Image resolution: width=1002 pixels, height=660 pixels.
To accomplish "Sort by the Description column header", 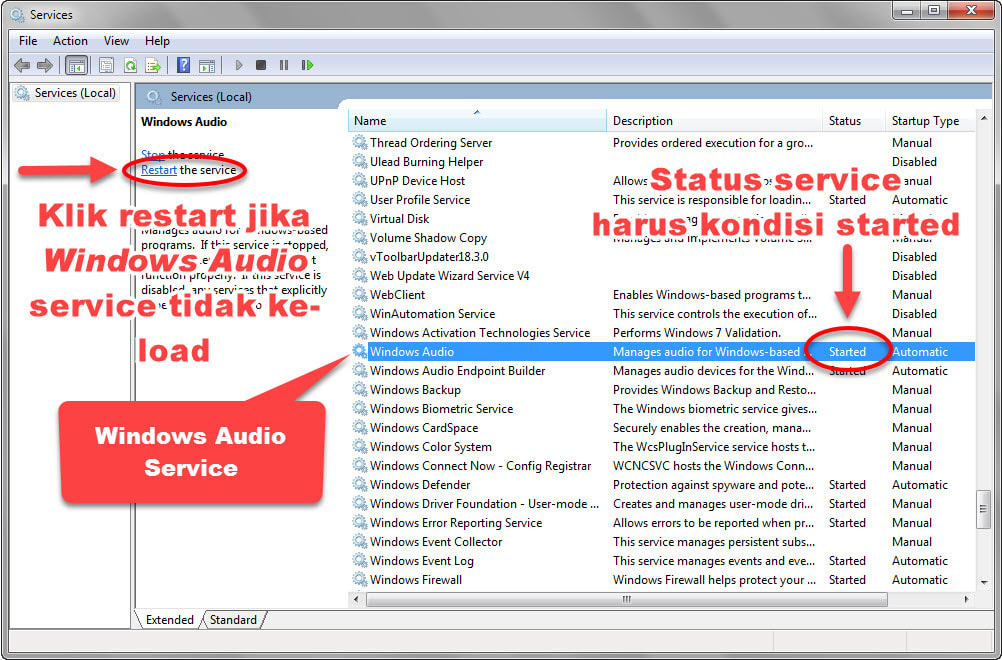I will point(714,121).
